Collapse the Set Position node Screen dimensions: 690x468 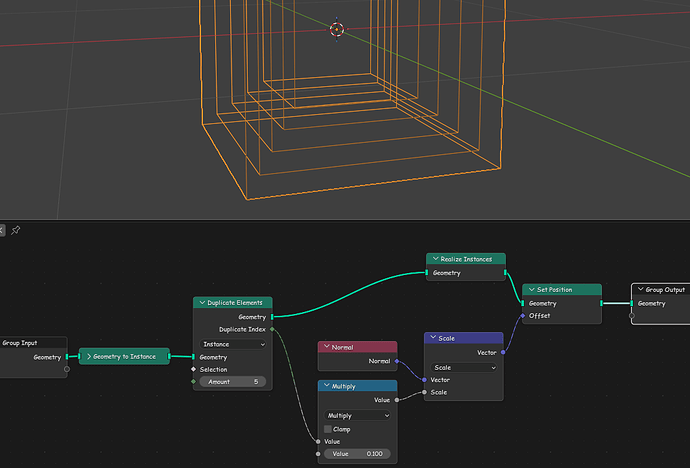pyautogui.click(x=532, y=289)
